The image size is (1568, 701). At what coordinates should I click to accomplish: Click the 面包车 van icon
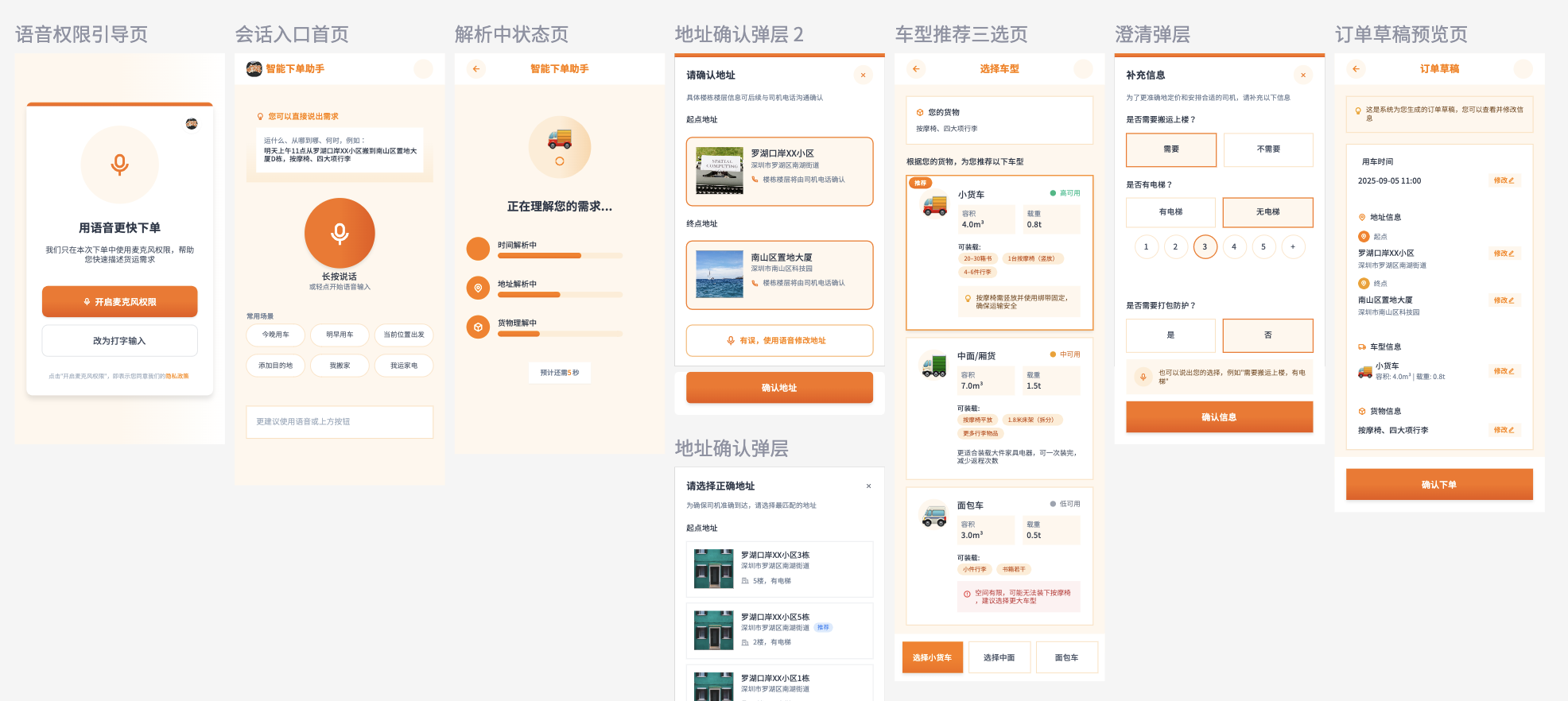coord(934,516)
